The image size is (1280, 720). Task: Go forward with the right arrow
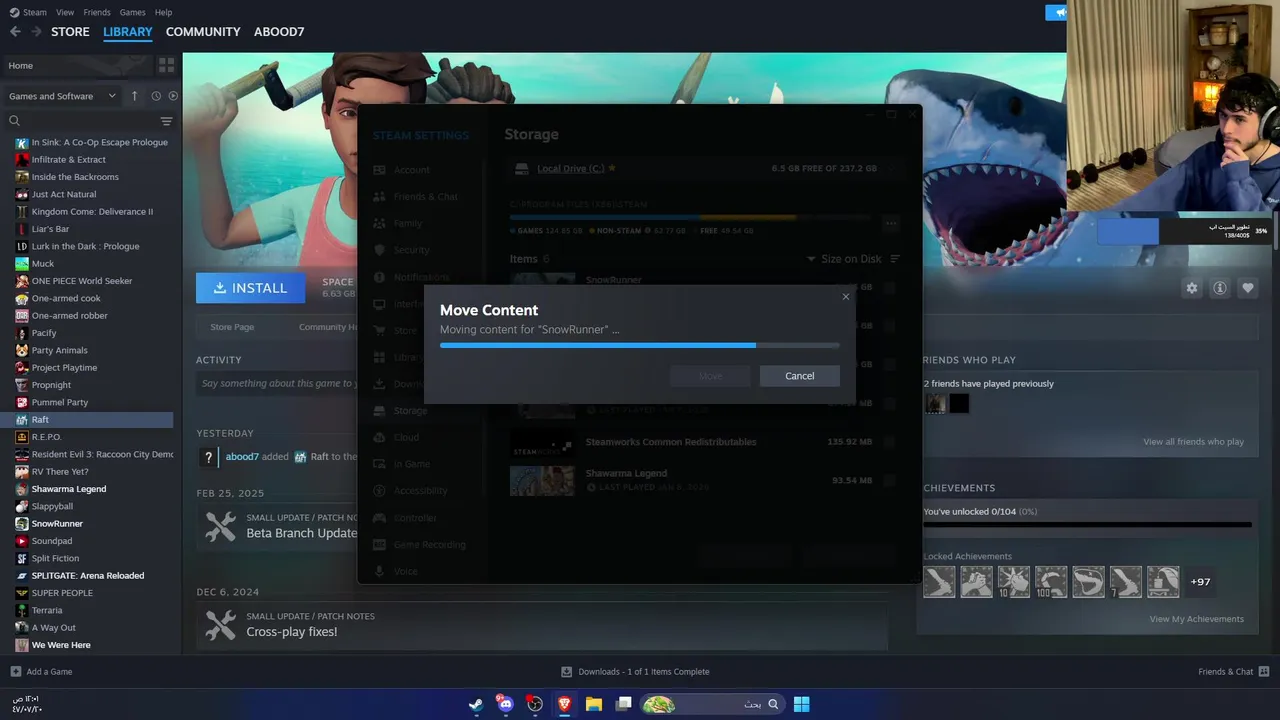(36, 32)
